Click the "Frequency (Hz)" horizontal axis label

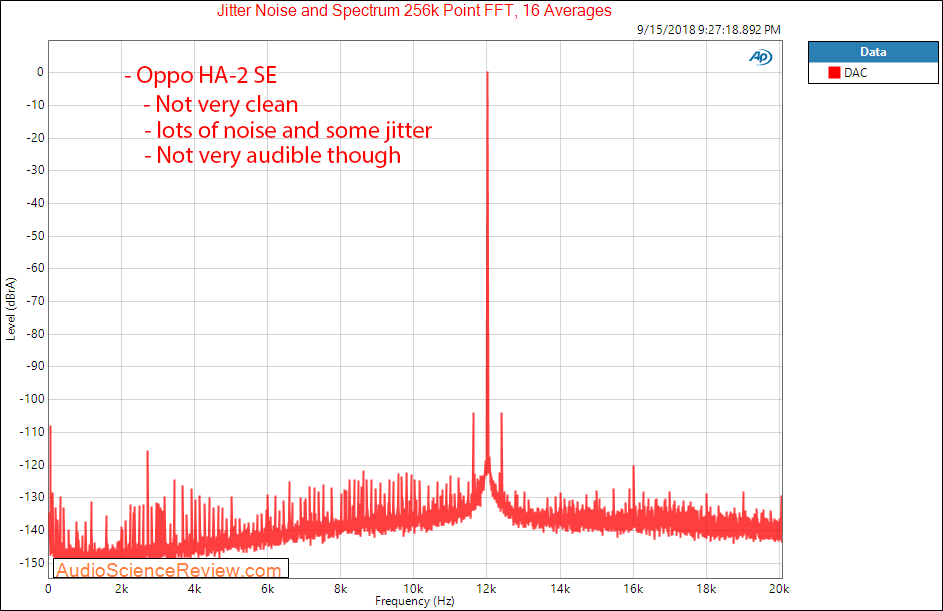point(414,601)
